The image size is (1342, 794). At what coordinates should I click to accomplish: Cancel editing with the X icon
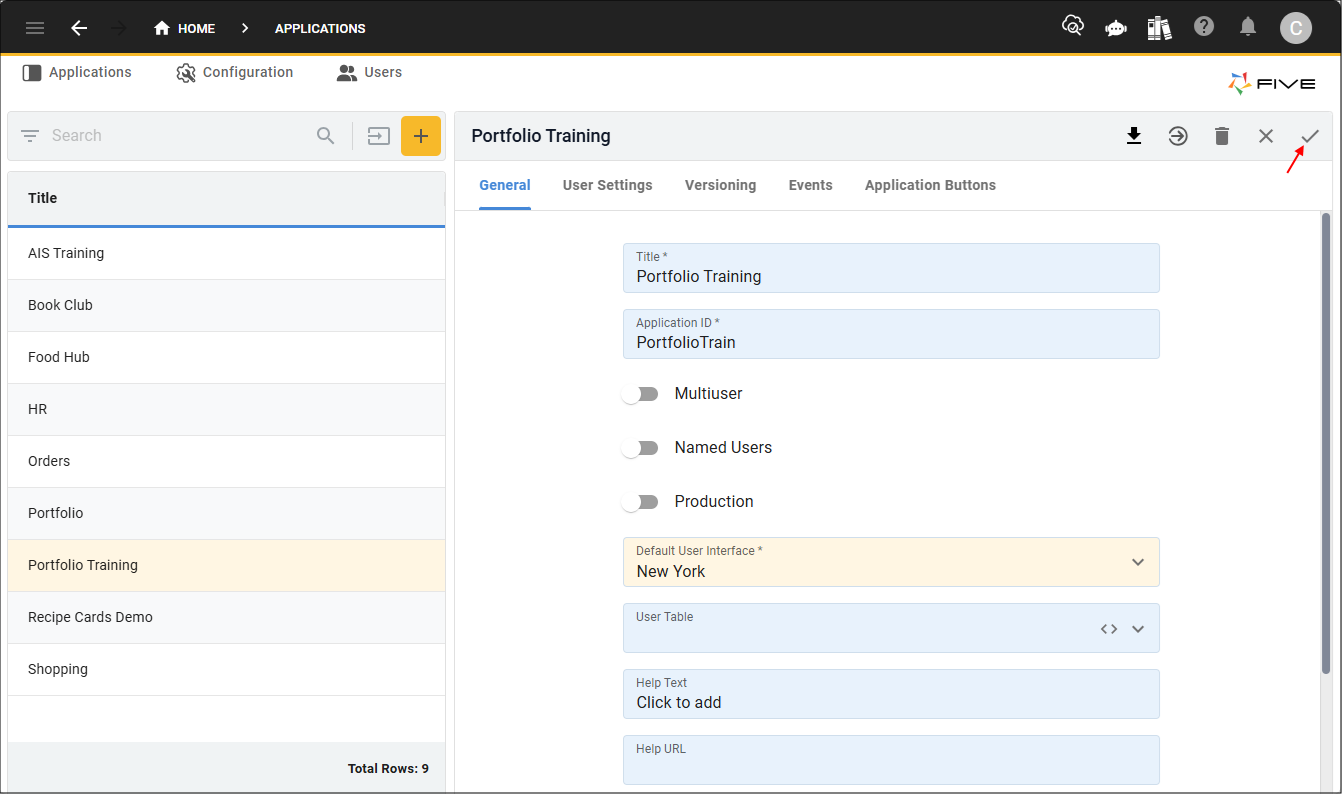click(1266, 136)
